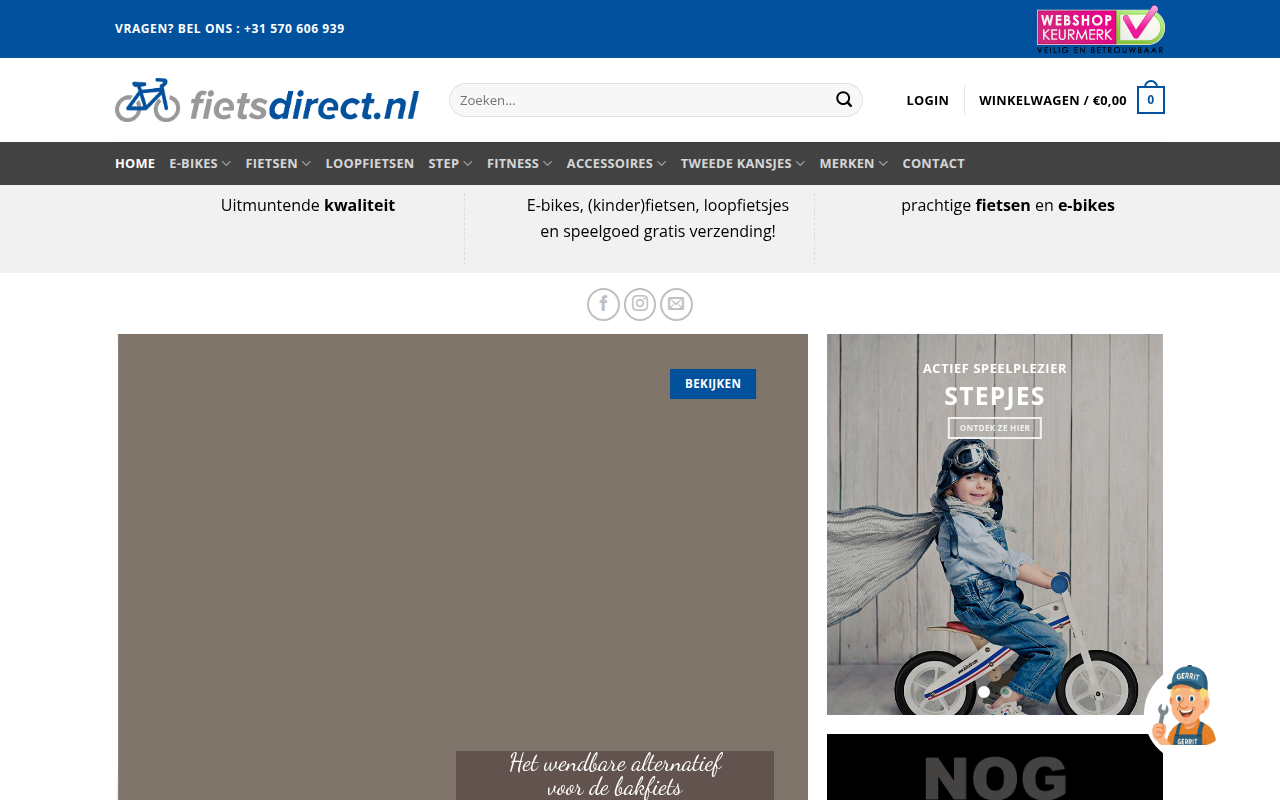
Task: Click the LOGIN link
Action: pos(927,100)
